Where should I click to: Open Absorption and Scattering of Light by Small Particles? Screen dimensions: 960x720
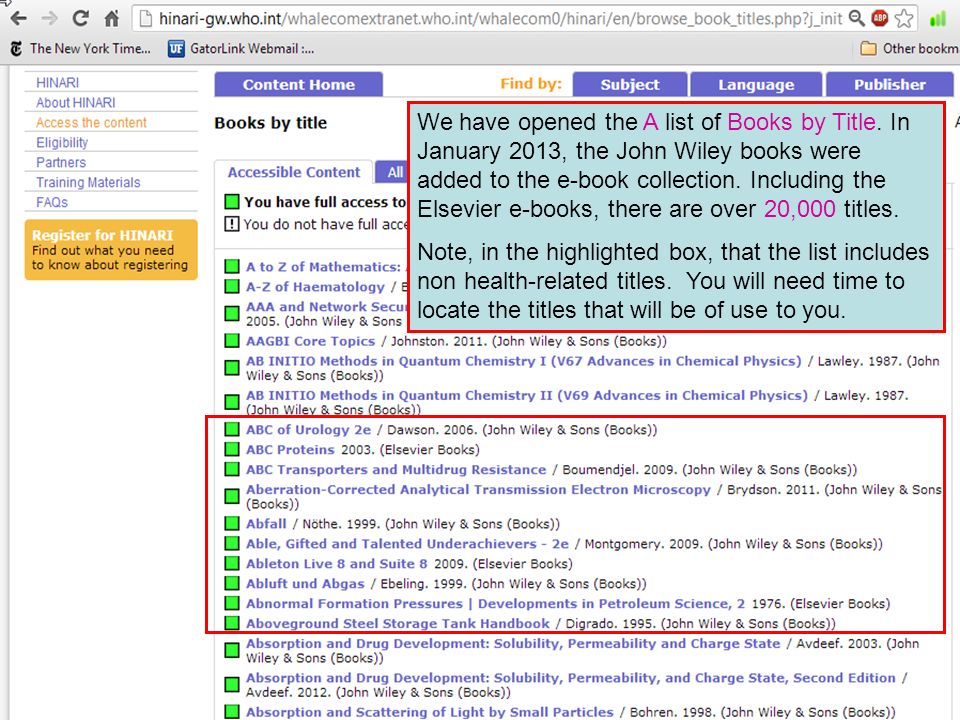pos(429,711)
